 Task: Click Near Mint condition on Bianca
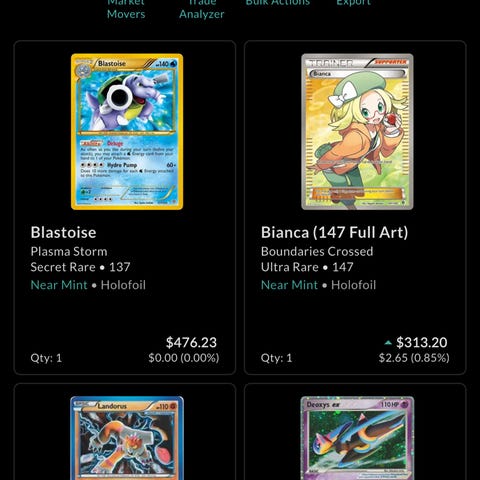[x=289, y=285]
